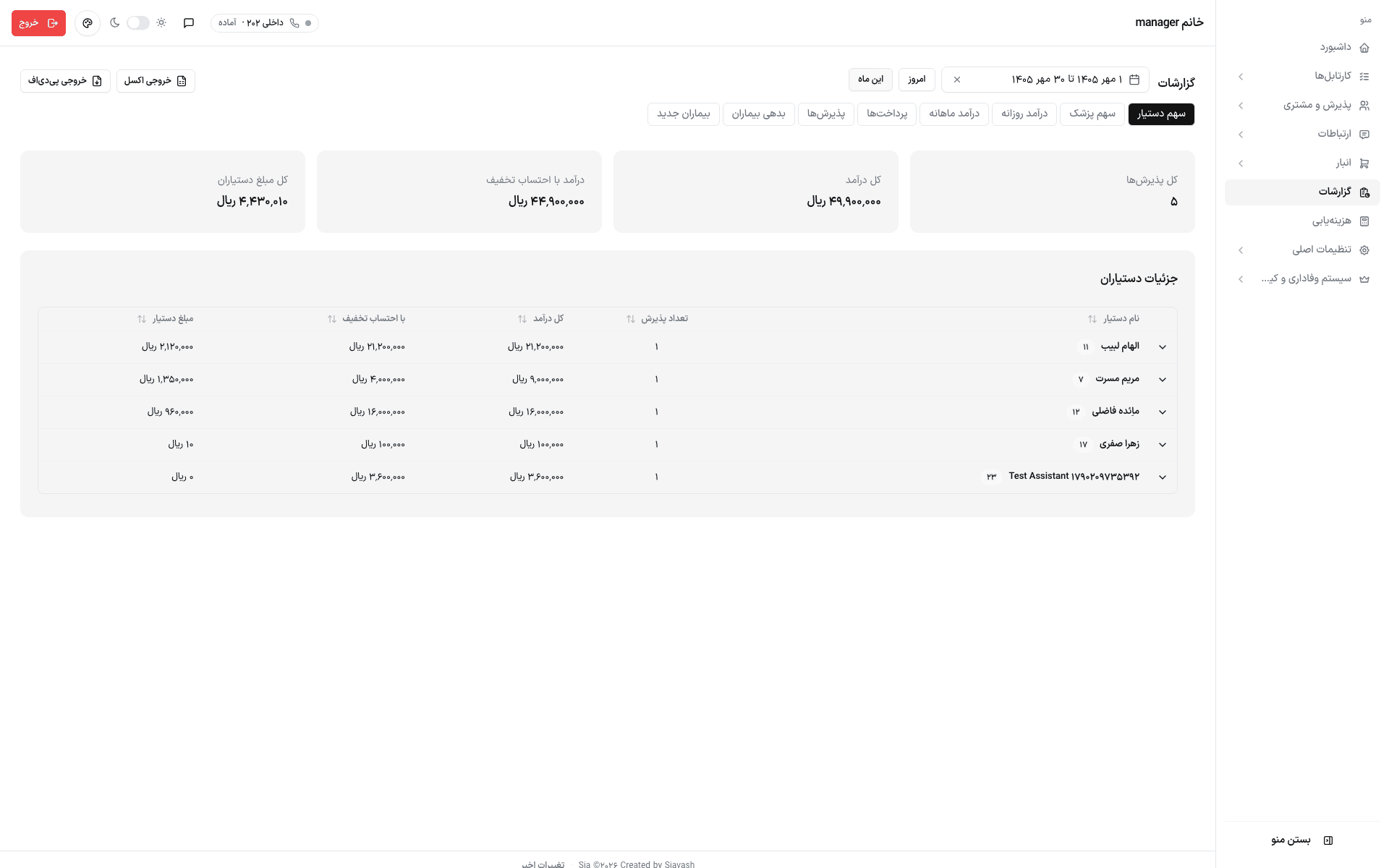Switch to پذیرش‌ها tab

coord(826,114)
